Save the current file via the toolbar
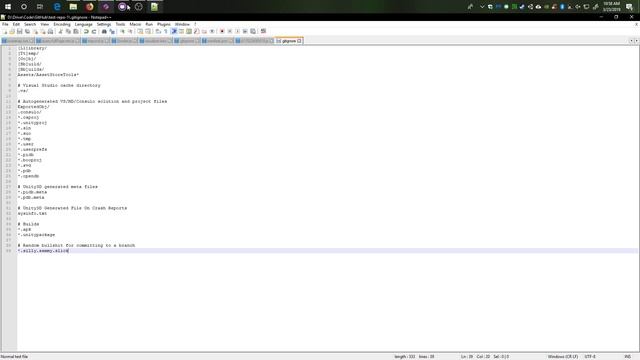640x360 pixels. point(19,31)
